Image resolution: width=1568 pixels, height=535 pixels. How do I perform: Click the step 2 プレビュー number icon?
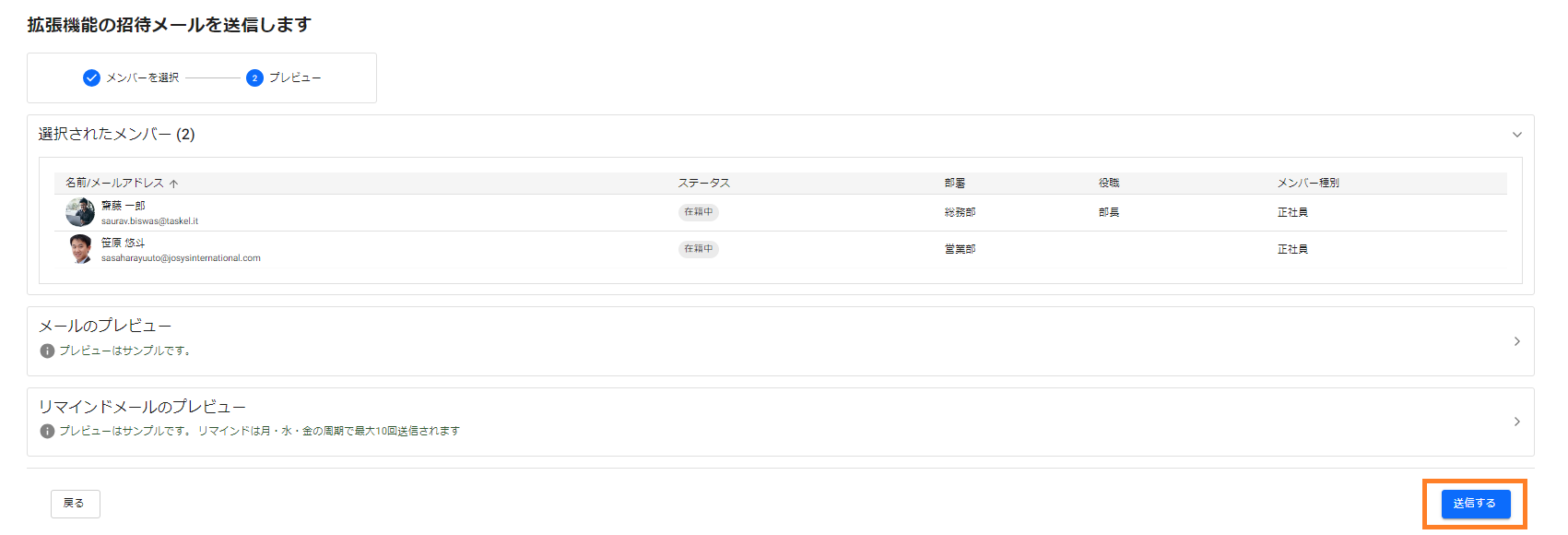click(x=254, y=78)
